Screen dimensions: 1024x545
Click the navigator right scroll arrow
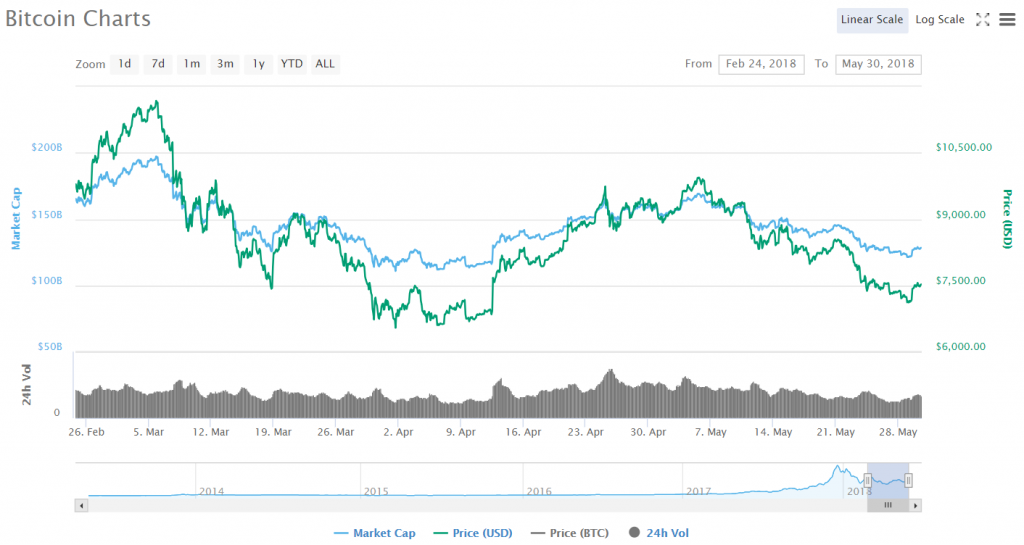(915, 505)
